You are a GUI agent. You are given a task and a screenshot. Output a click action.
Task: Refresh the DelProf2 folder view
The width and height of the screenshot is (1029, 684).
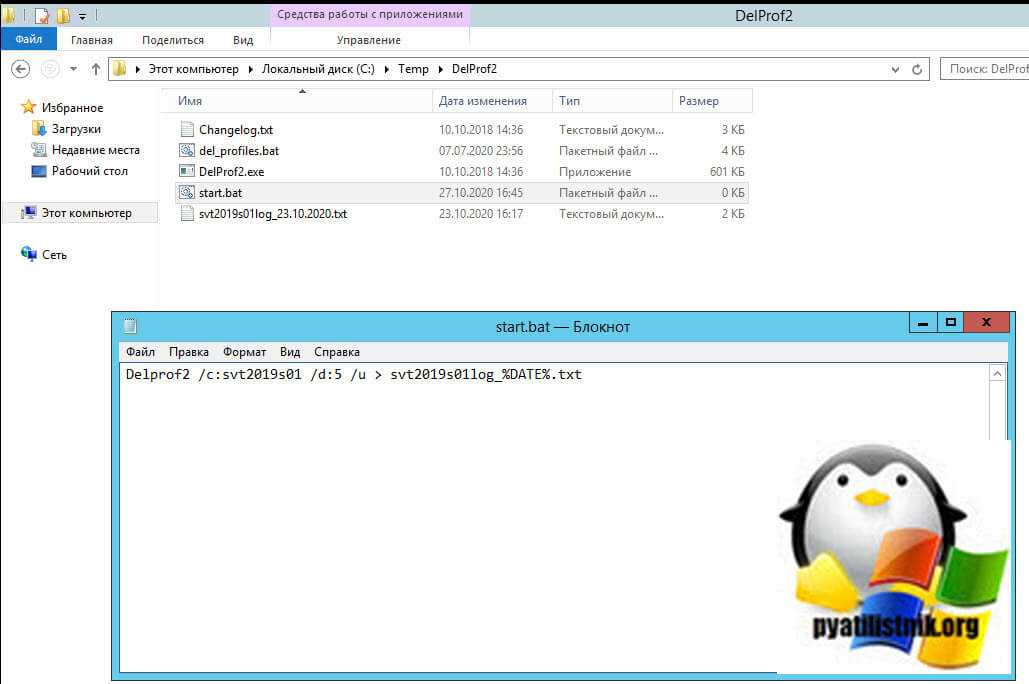click(x=917, y=69)
